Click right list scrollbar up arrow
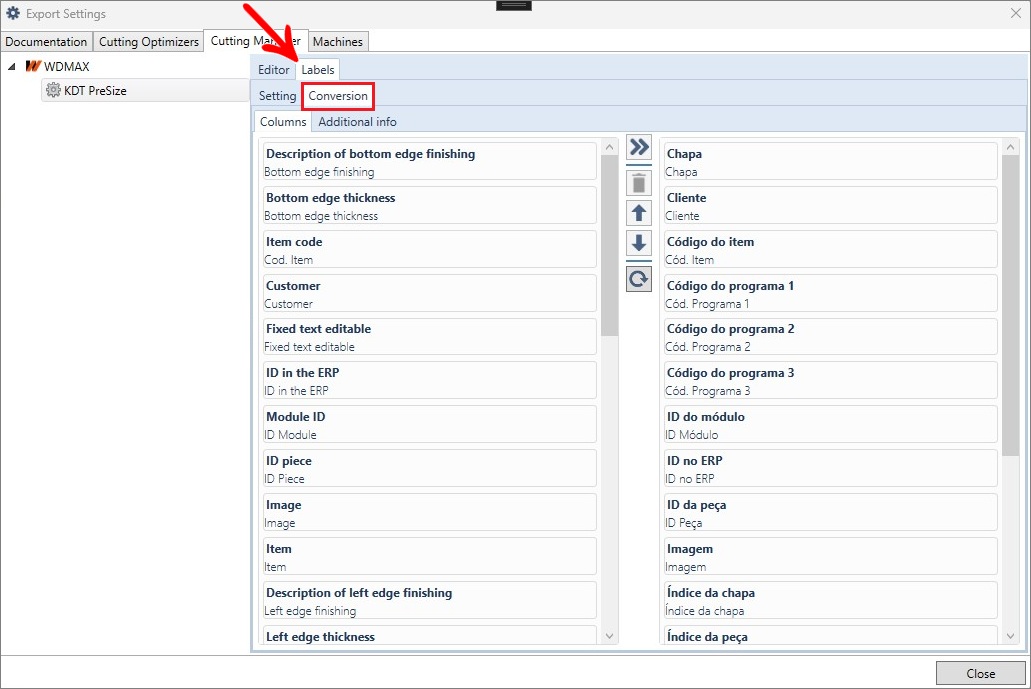The image size is (1031, 689). (1011, 147)
